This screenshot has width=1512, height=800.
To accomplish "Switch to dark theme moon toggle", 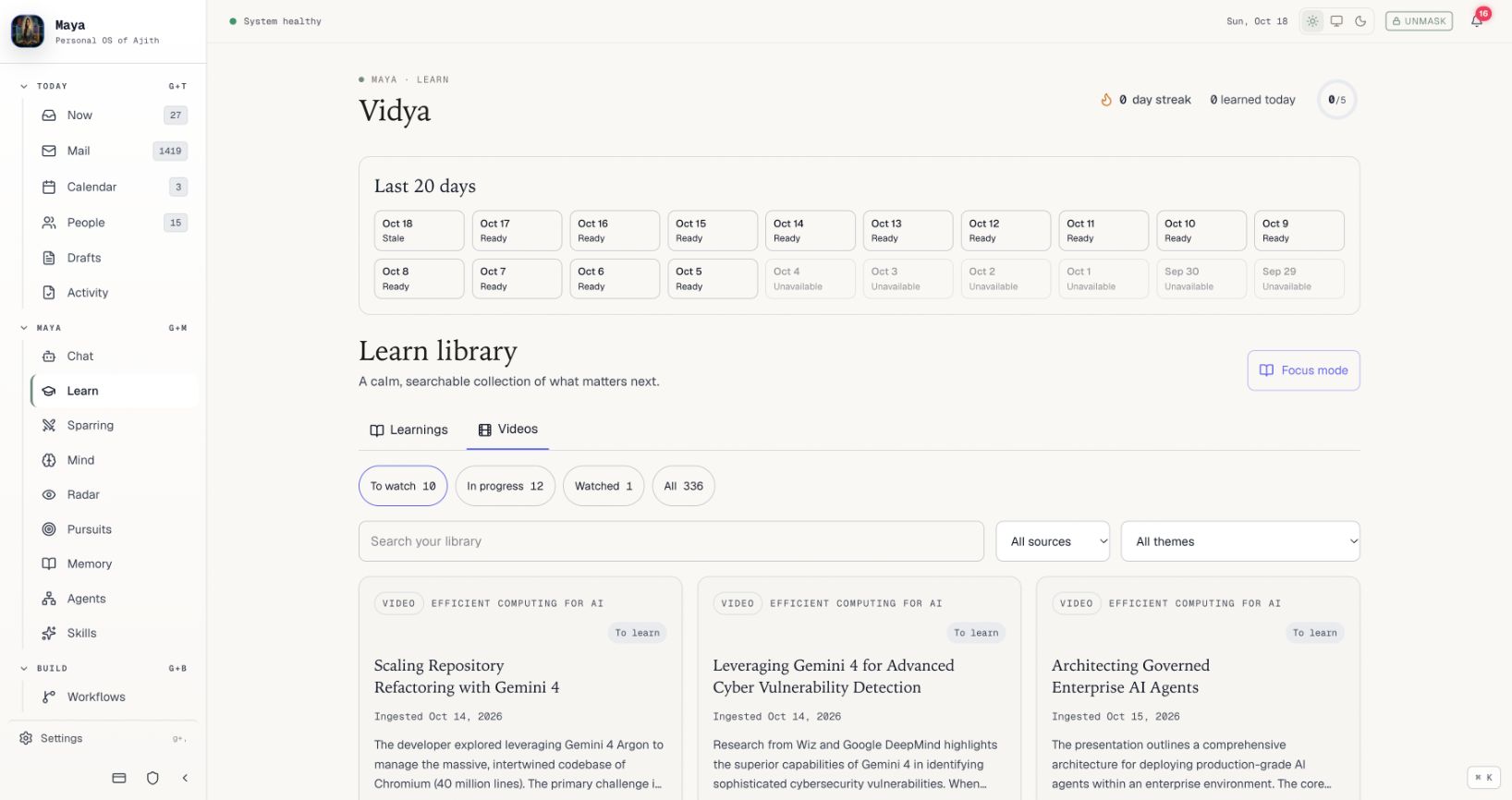I will (1360, 21).
